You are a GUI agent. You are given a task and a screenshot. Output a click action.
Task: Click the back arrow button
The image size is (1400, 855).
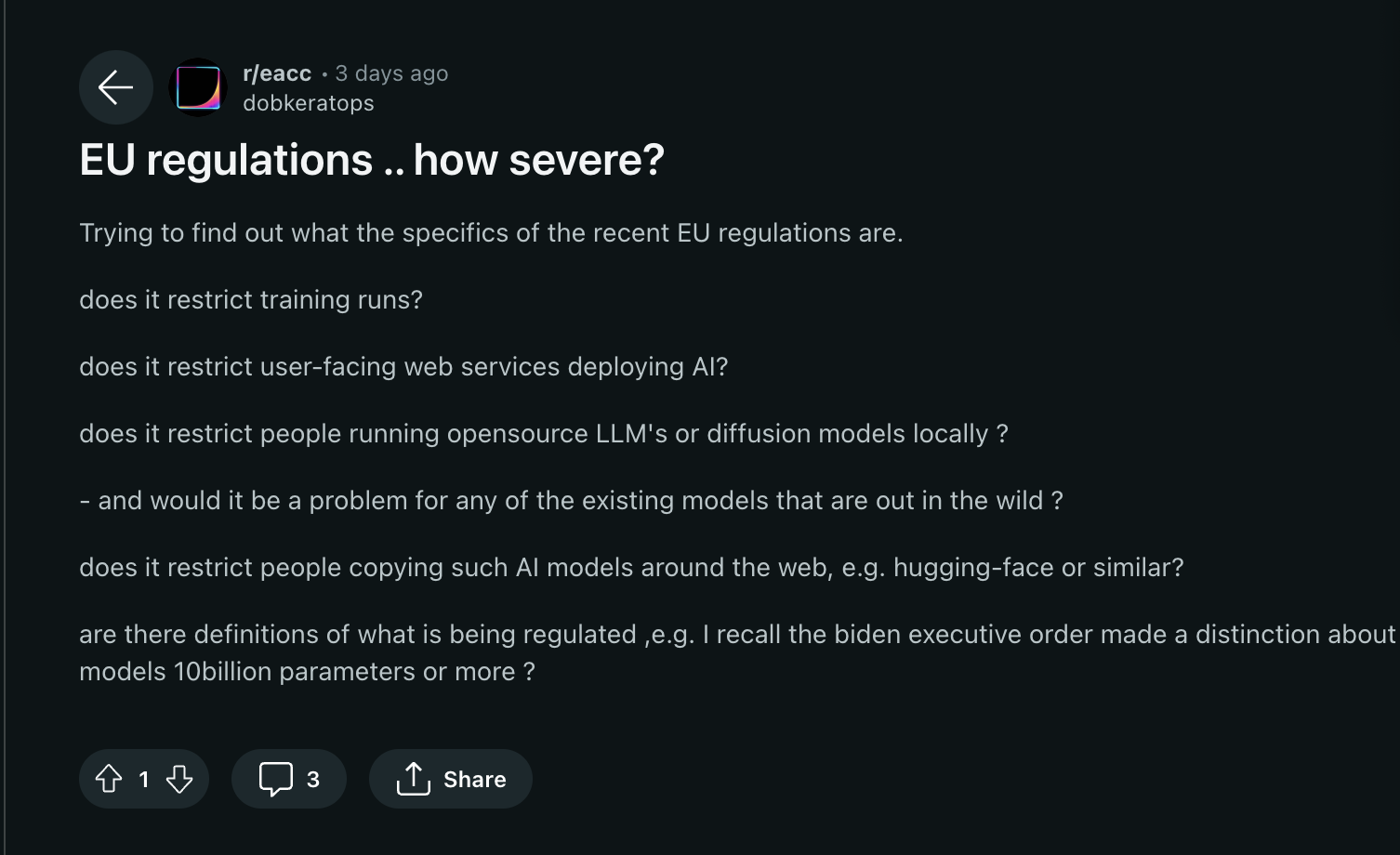[x=116, y=87]
